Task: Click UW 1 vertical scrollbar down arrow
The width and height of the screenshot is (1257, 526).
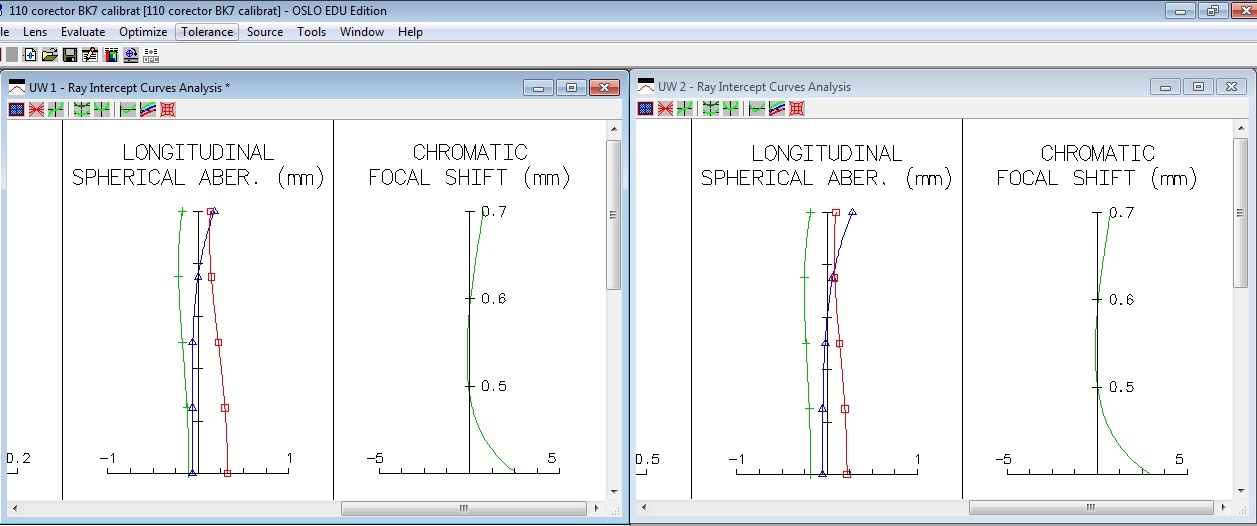Action: click(614, 491)
